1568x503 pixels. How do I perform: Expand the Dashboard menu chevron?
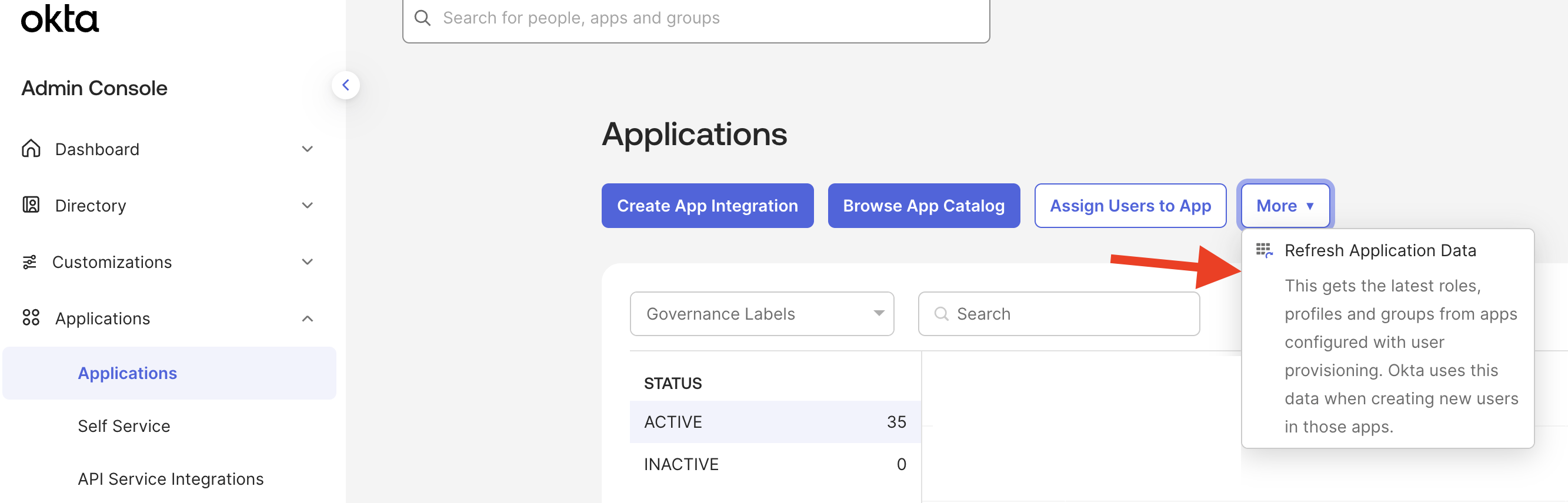[x=308, y=149]
